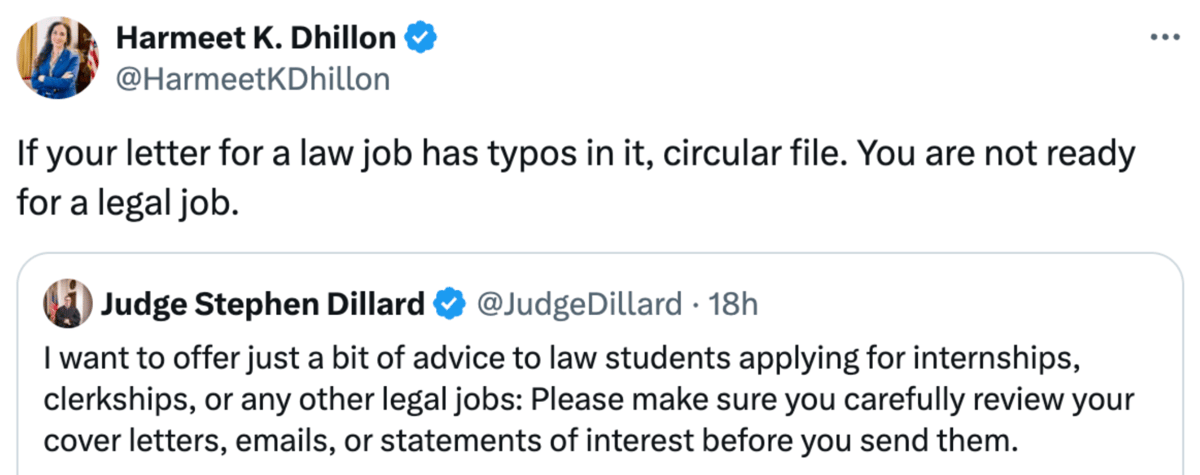Click the @JudgeDillard handle
Image resolution: width=1200 pixels, height=475 pixels.
pyautogui.click(x=581, y=303)
